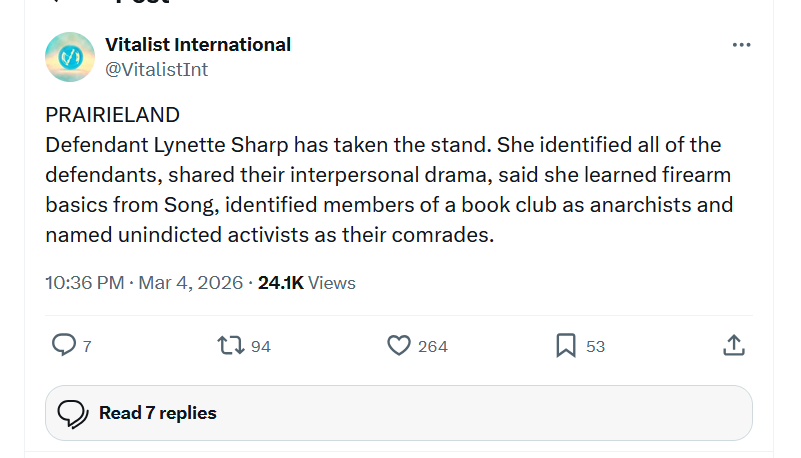The height and width of the screenshot is (458, 801).
Task: Like the post with the heart icon
Action: pyautogui.click(x=399, y=345)
